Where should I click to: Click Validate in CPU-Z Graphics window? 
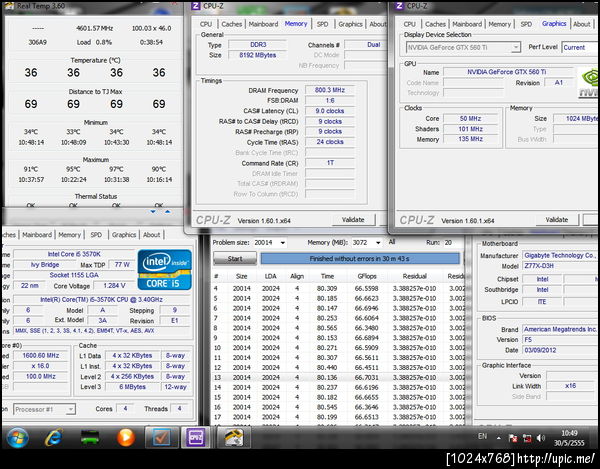click(557, 220)
